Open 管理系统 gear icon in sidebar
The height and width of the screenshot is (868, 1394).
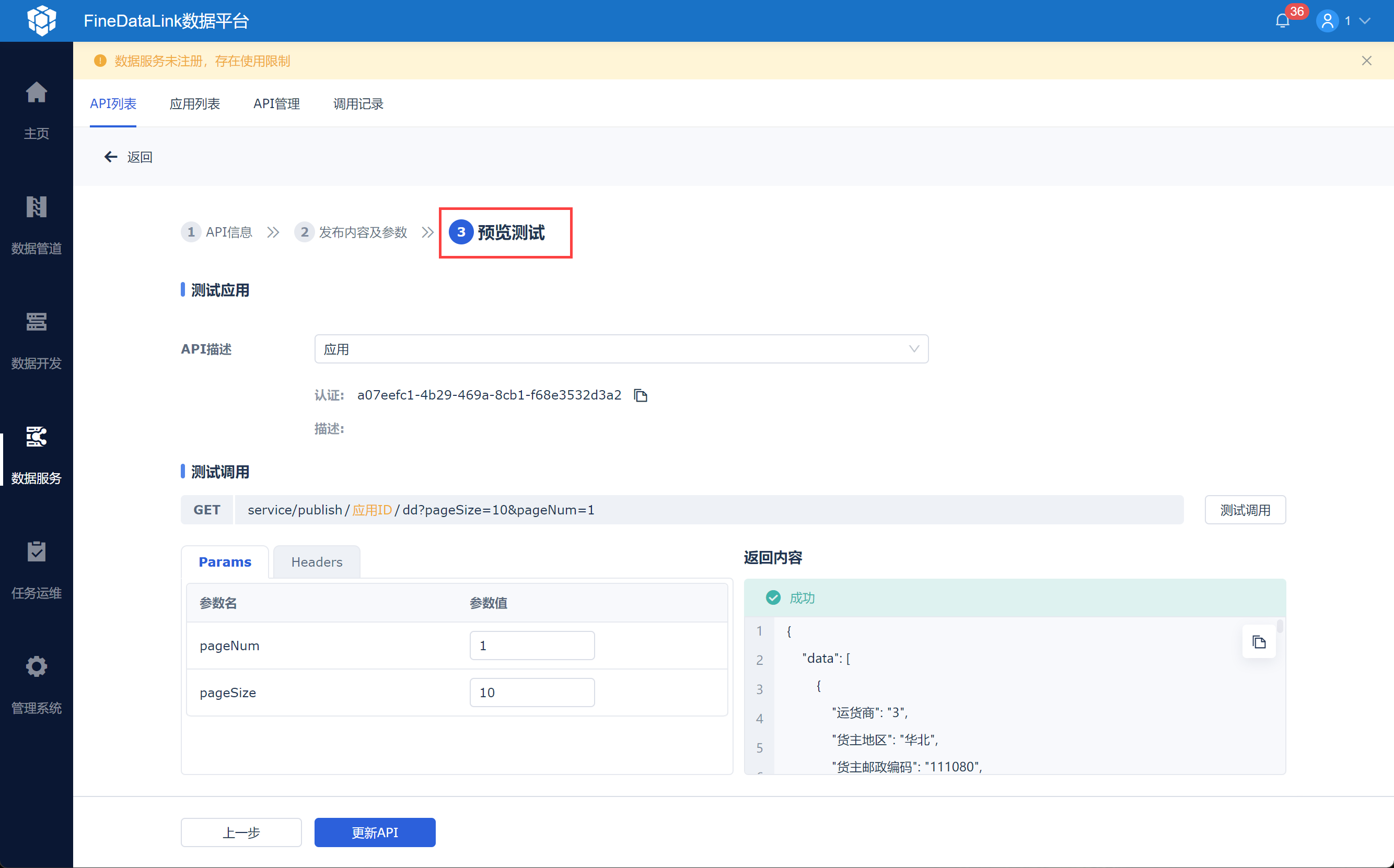(x=36, y=667)
